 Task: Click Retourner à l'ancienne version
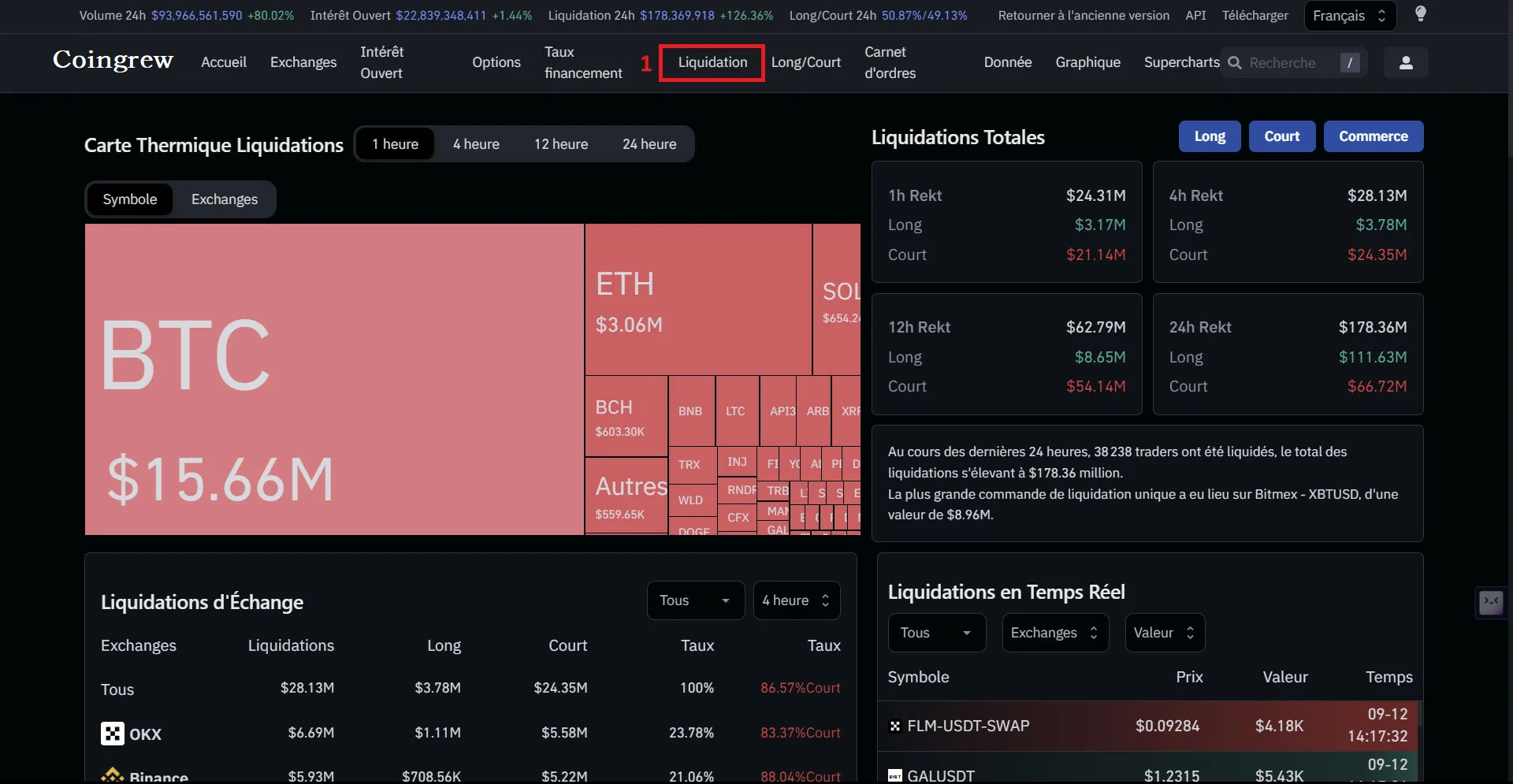(1084, 15)
